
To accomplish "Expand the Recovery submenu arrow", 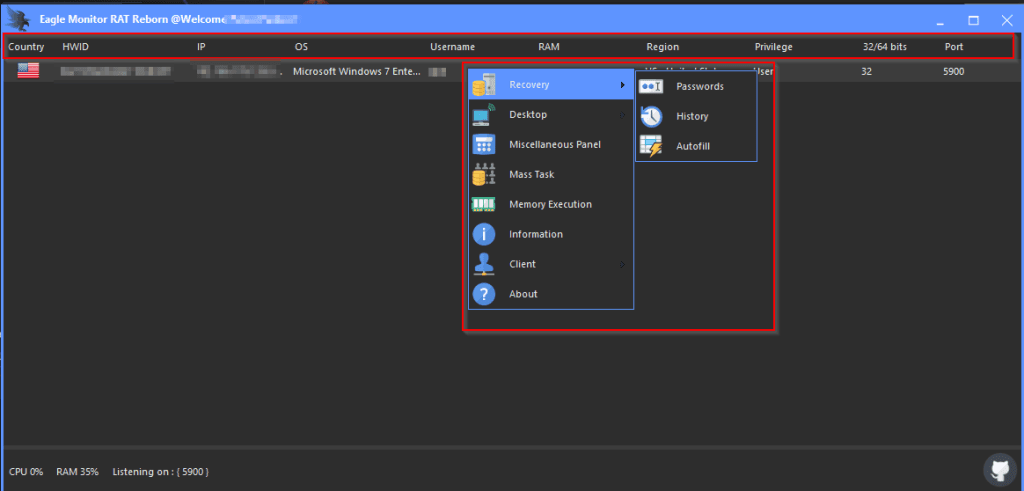I will pos(622,86).
